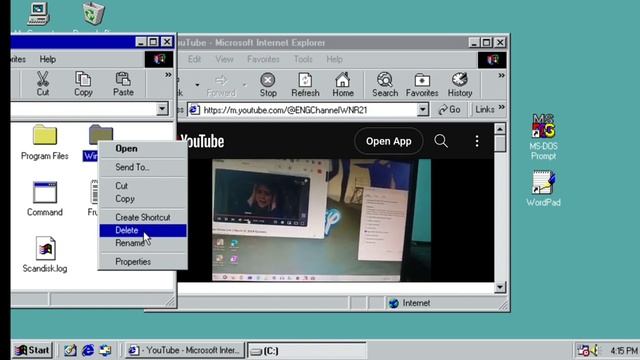The height and width of the screenshot is (360, 640).
Task: Click the Open App button on YouTube
Action: (x=389, y=141)
